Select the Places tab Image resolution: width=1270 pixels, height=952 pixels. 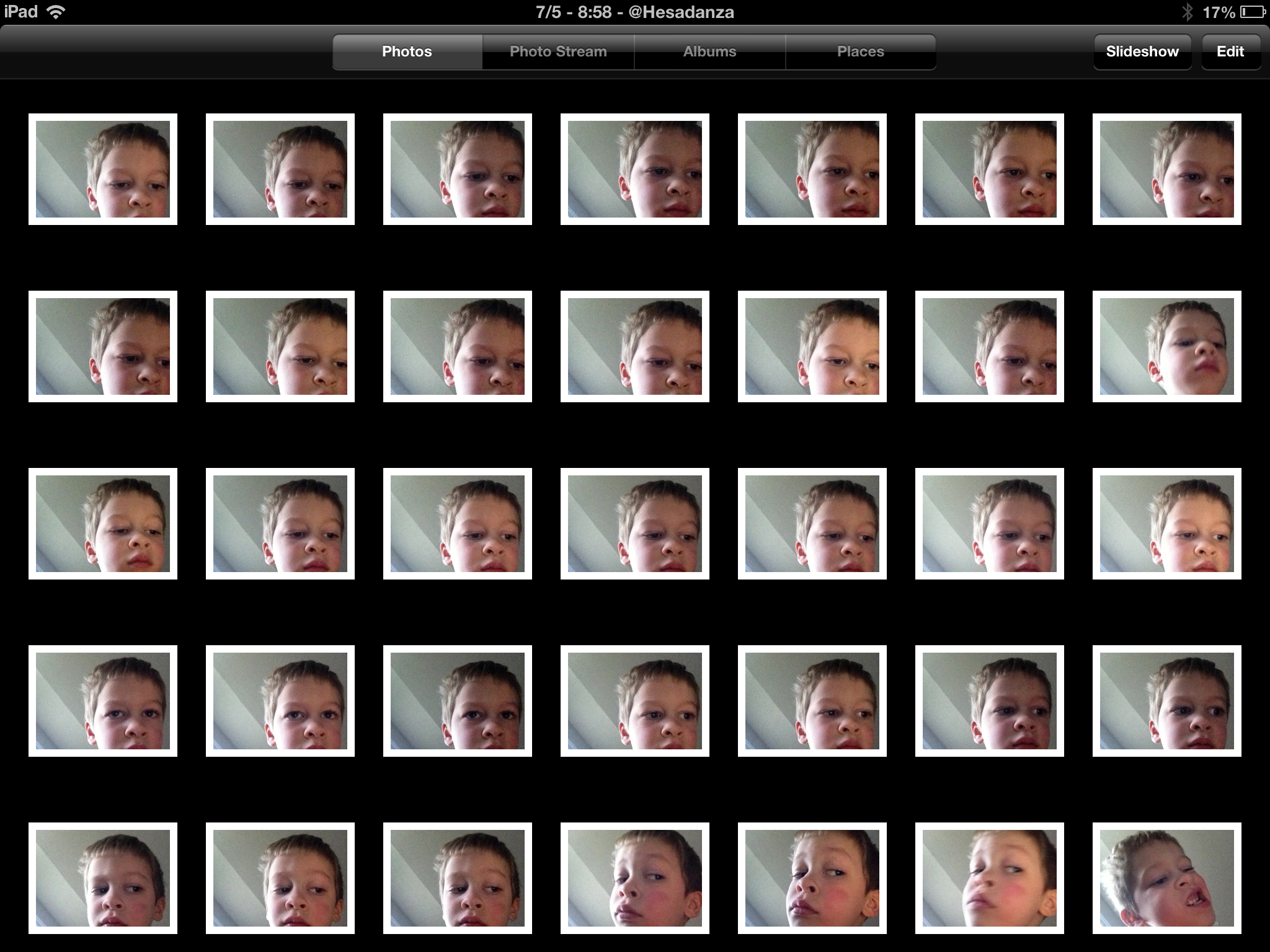click(x=860, y=51)
